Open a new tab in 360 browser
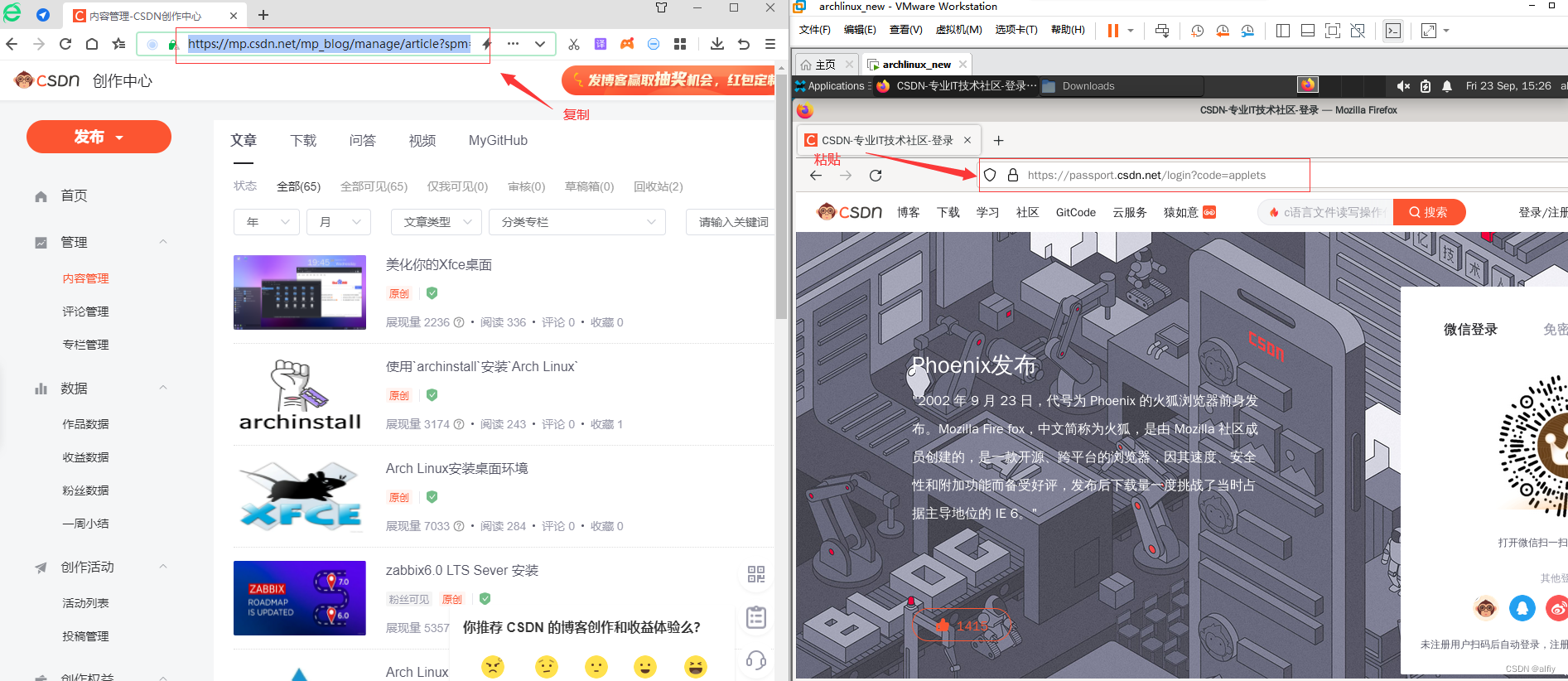The height and width of the screenshot is (681, 1568). (263, 15)
